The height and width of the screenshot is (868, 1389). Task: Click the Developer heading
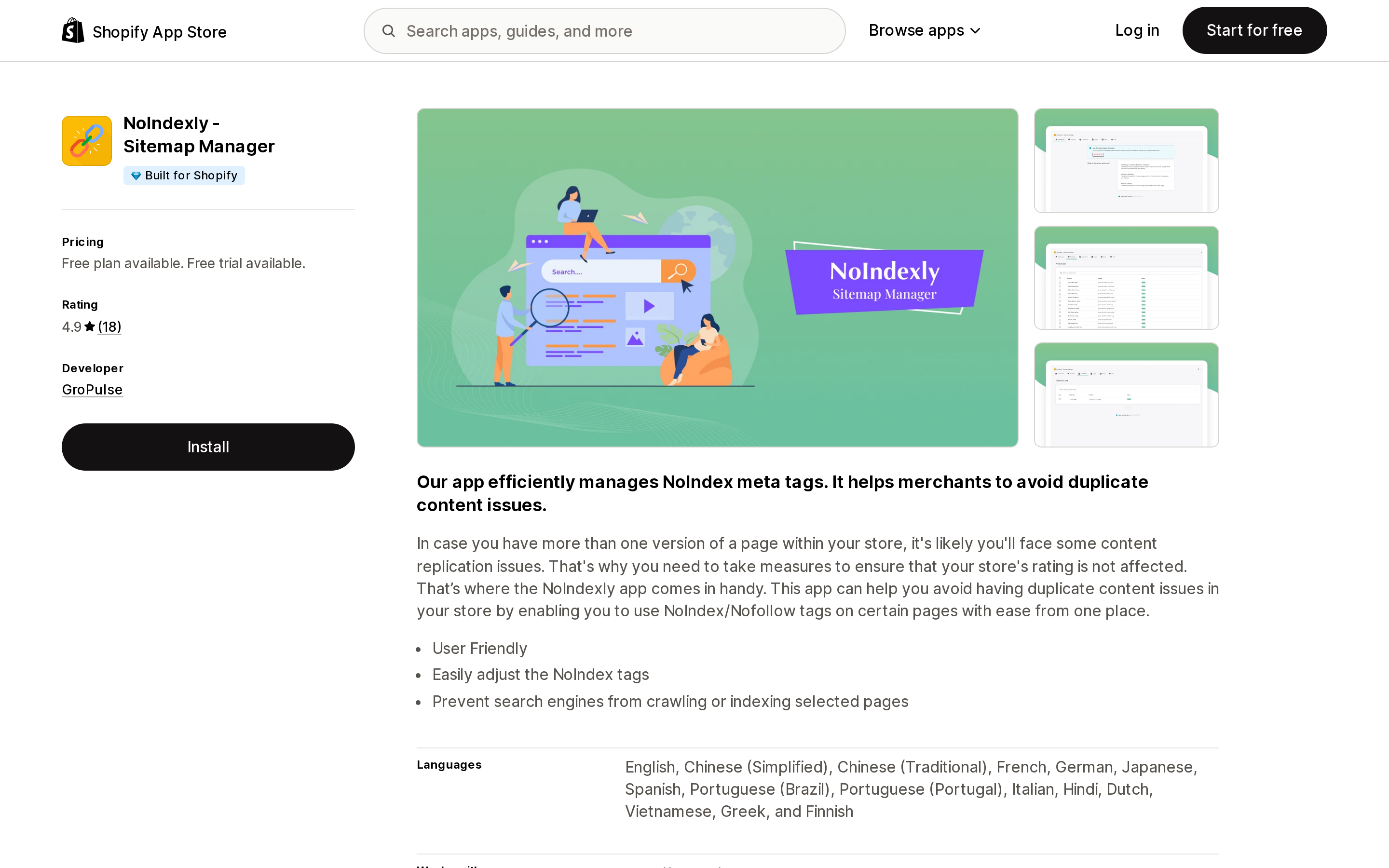93,368
